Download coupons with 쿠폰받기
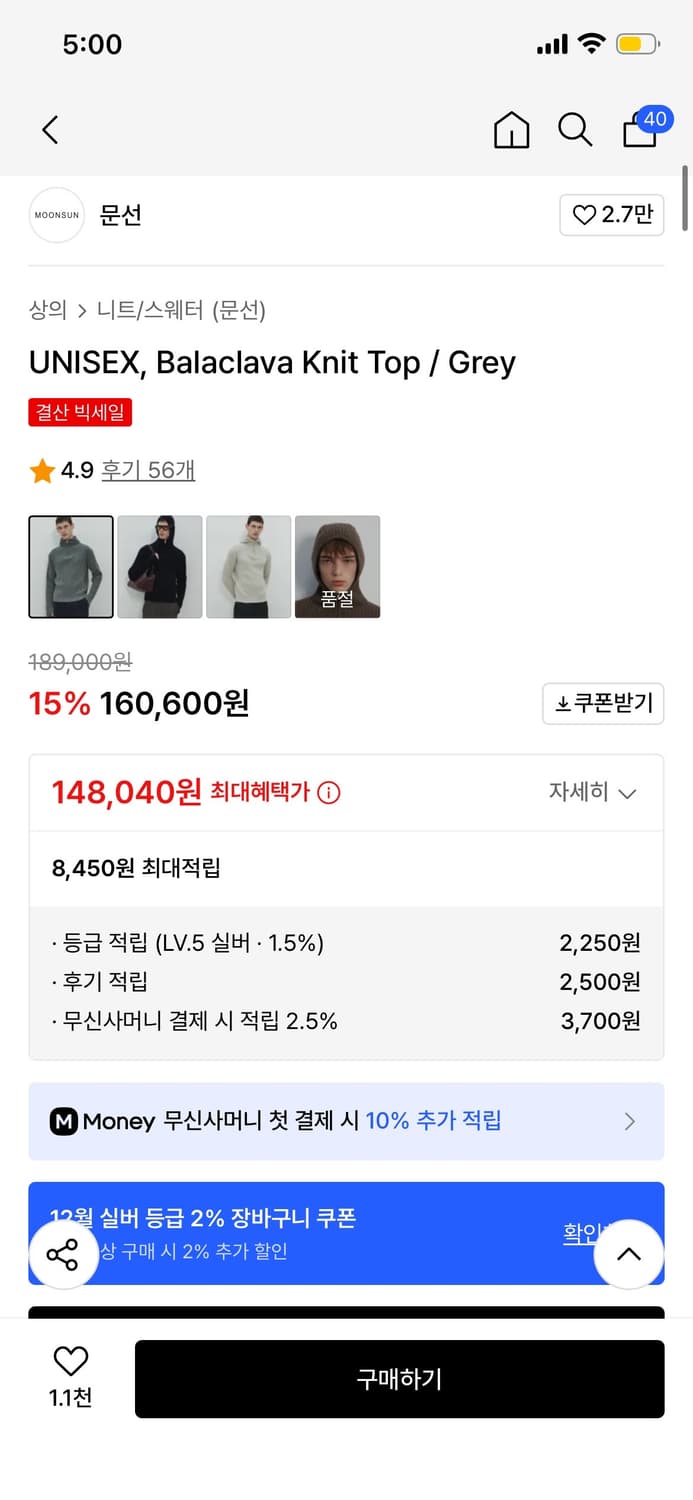Viewport: 693px width, 1500px height. [x=603, y=703]
